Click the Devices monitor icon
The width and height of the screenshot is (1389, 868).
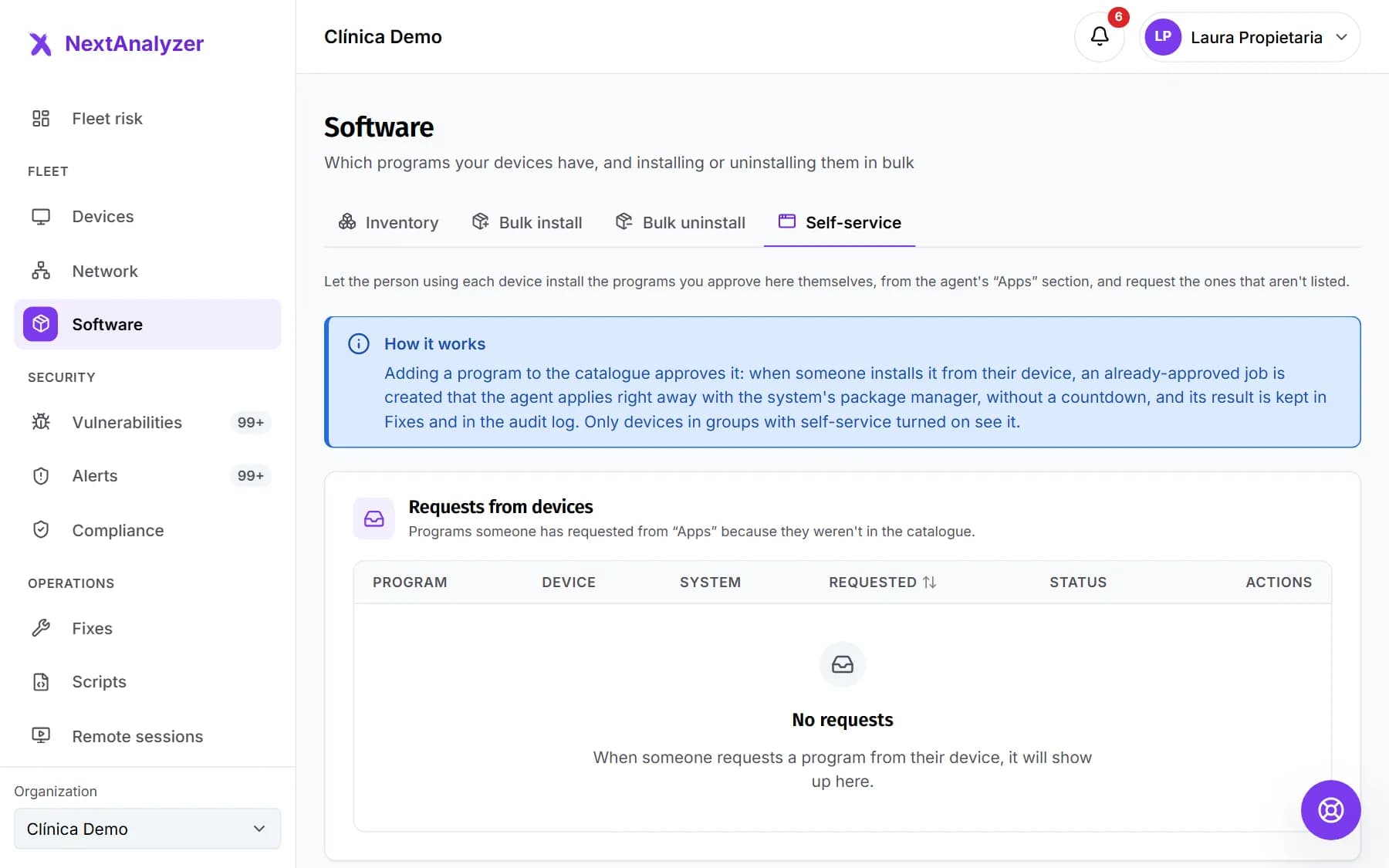click(41, 217)
